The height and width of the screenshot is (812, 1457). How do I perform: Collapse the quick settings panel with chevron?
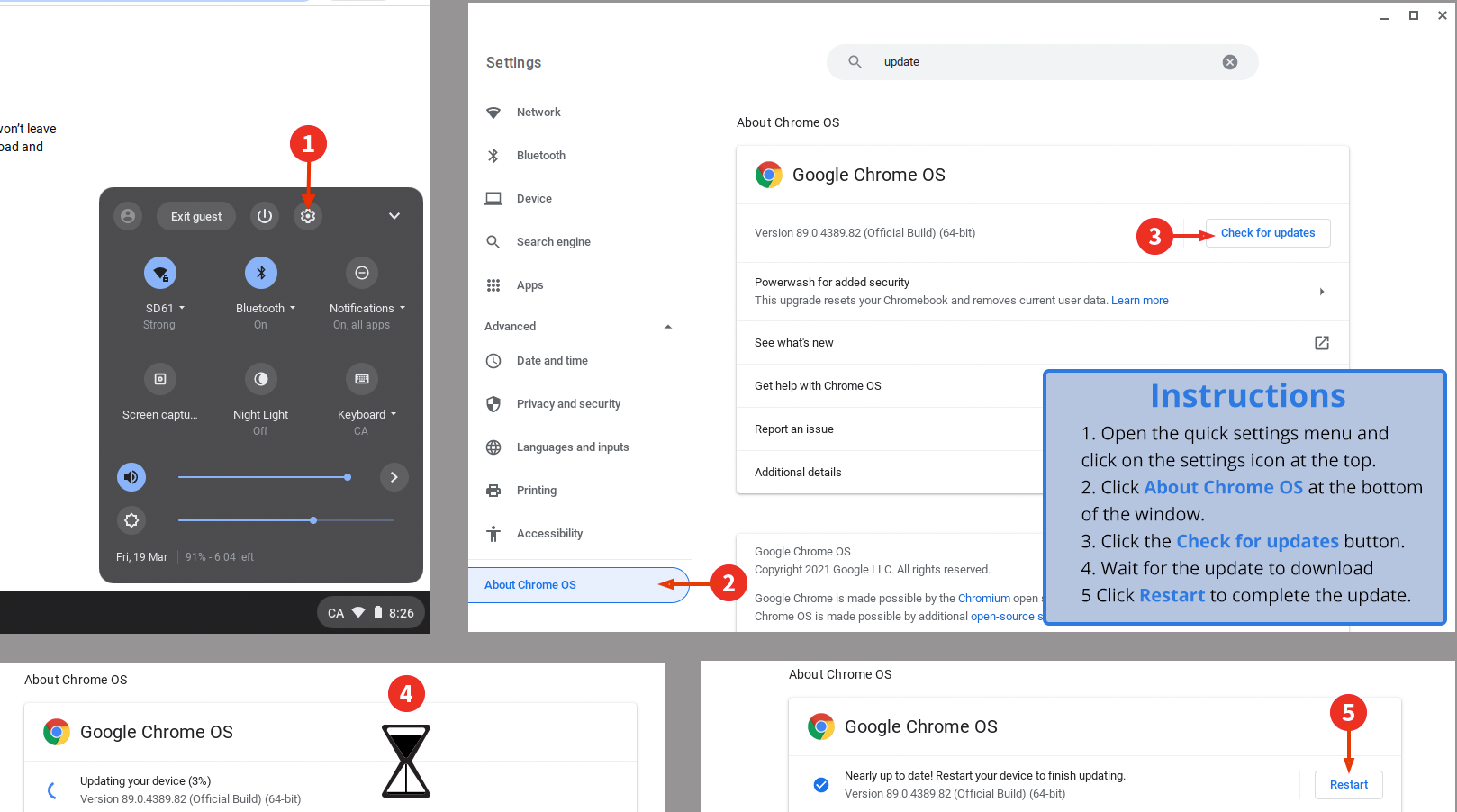point(394,216)
